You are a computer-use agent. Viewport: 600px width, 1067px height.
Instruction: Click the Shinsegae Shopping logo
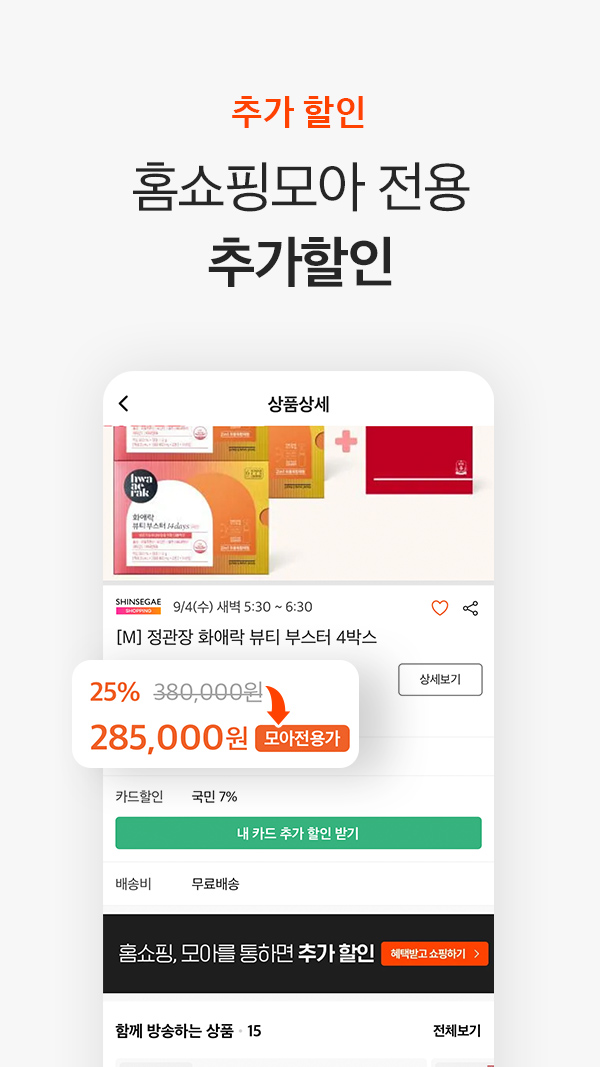138,606
